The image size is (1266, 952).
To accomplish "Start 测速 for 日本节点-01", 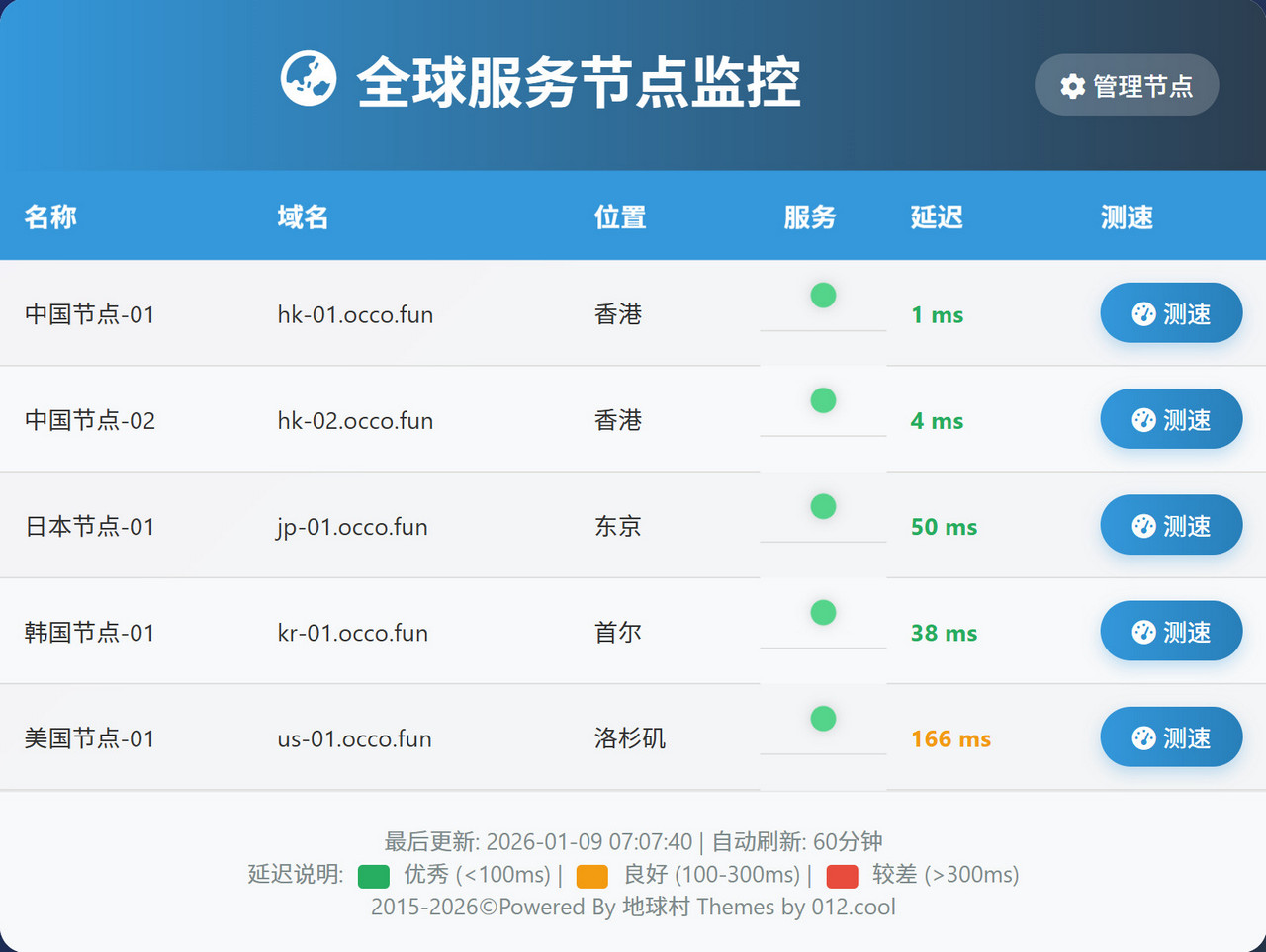I will [1171, 525].
